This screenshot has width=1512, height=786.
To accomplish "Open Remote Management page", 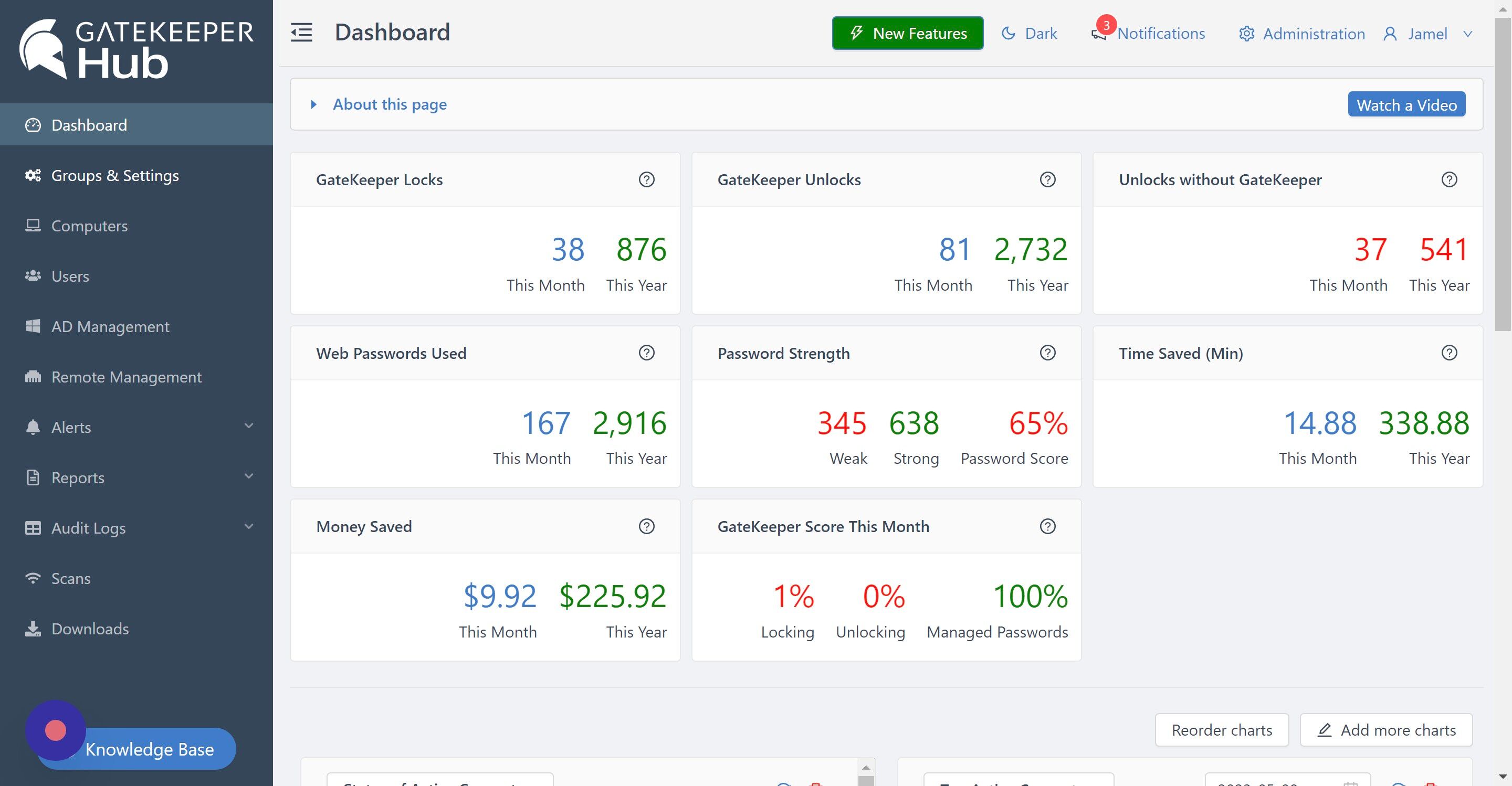I will point(136,377).
